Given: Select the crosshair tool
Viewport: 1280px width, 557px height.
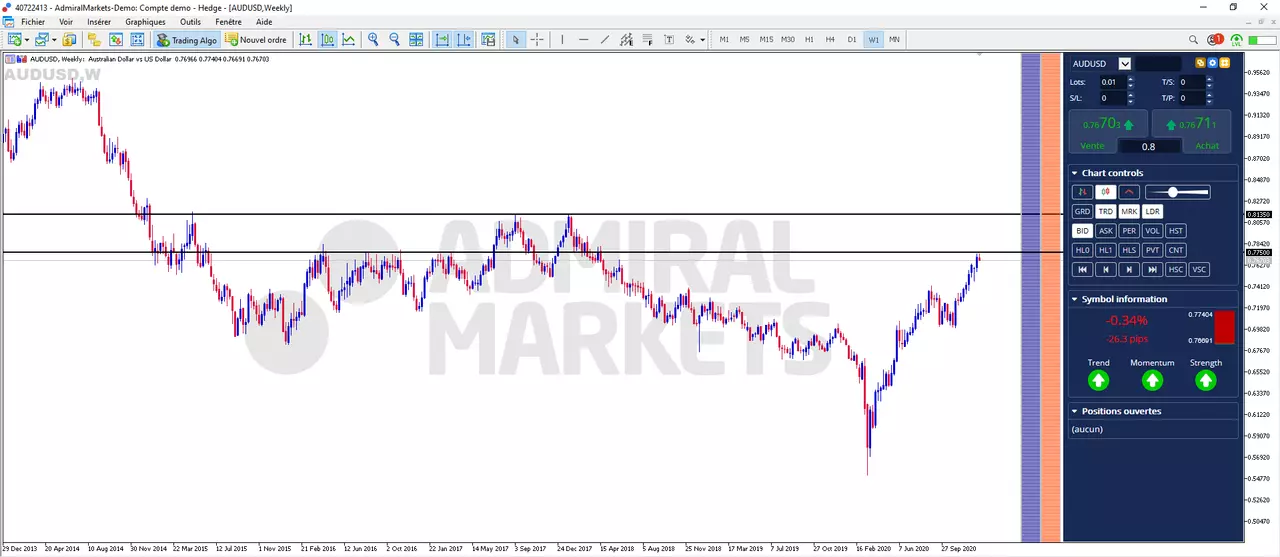Looking at the screenshot, I should coord(537,40).
